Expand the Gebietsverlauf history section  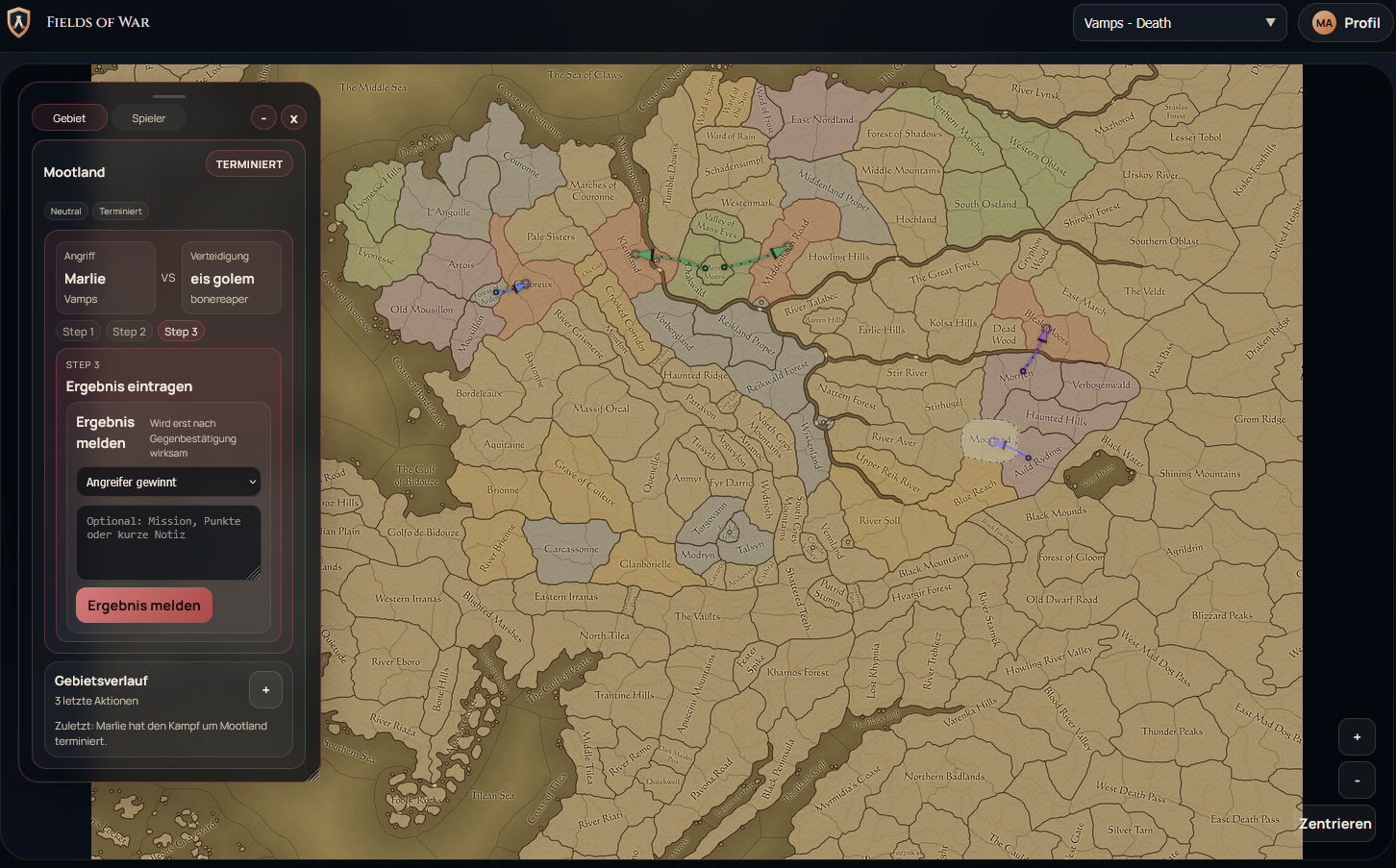[265, 689]
